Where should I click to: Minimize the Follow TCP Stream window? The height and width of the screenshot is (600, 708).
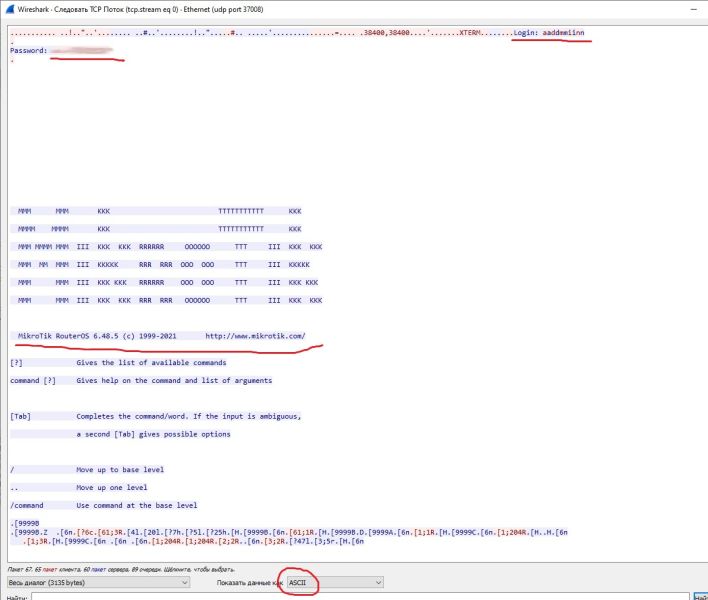pos(694,9)
